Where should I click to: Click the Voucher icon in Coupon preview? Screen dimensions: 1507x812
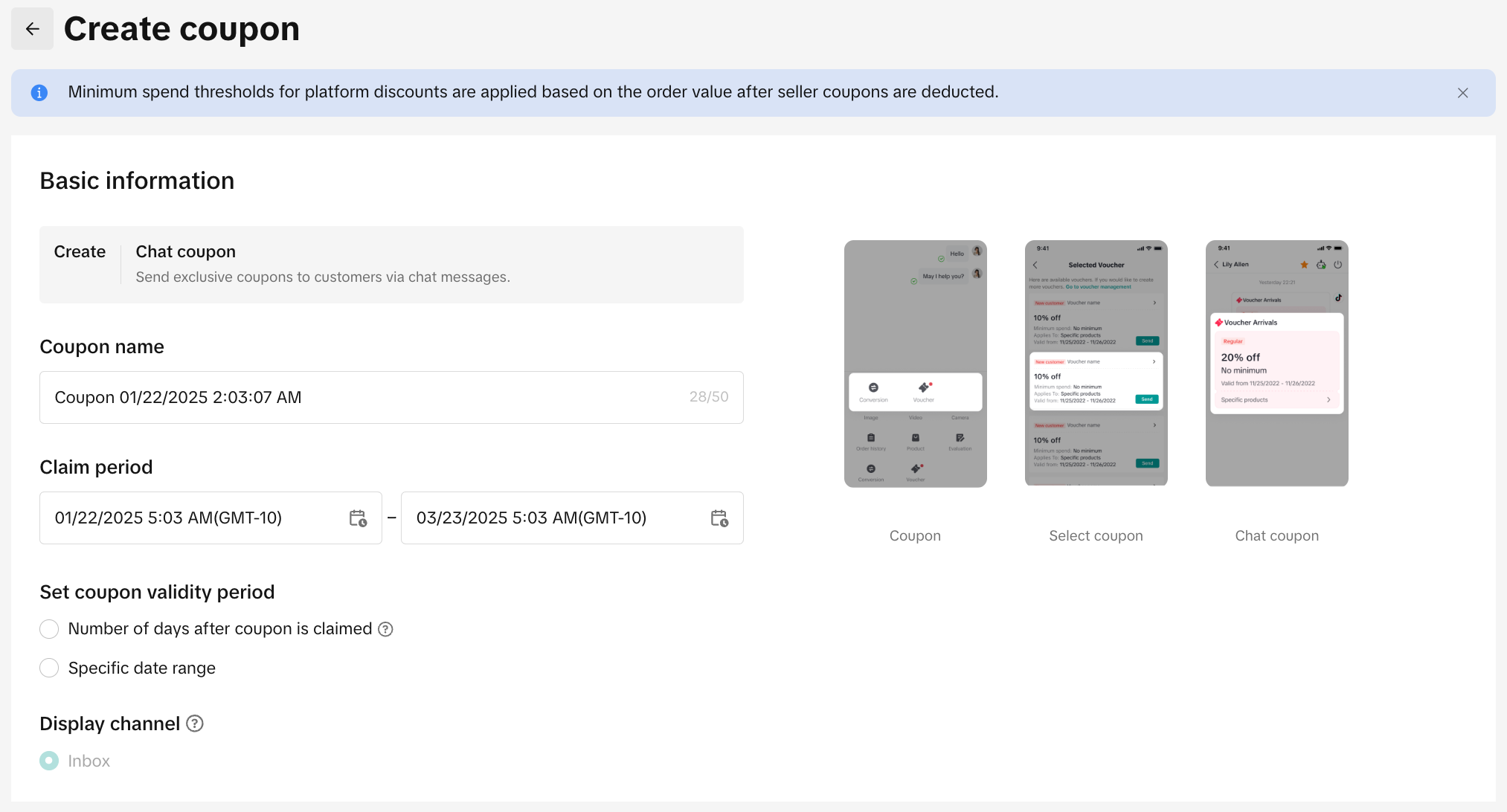pyautogui.click(x=924, y=388)
